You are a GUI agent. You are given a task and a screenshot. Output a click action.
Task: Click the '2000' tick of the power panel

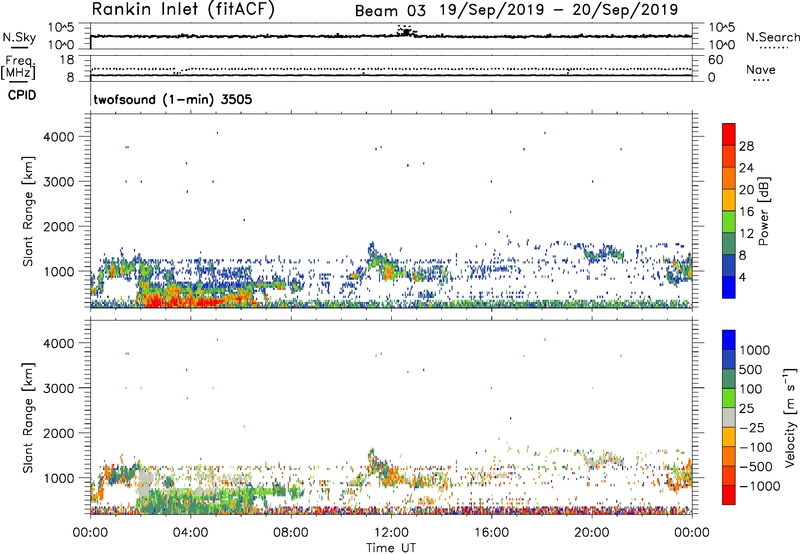(x=58, y=226)
